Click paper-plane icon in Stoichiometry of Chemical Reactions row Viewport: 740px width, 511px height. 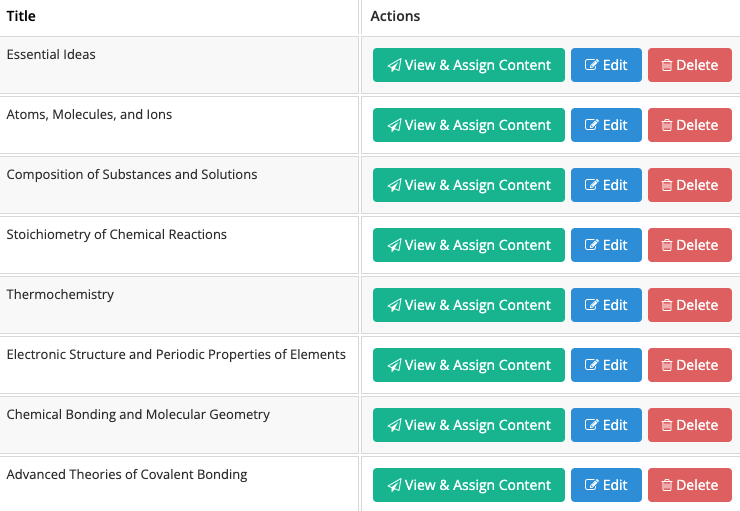point(395,245)
